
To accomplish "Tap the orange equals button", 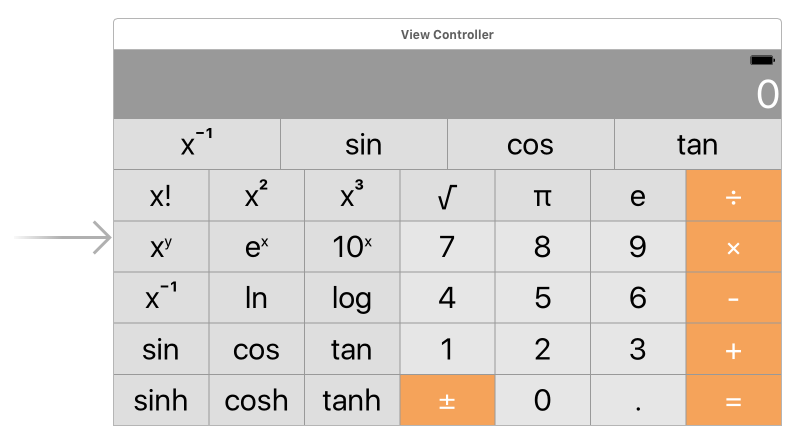I will pos(734,401).
